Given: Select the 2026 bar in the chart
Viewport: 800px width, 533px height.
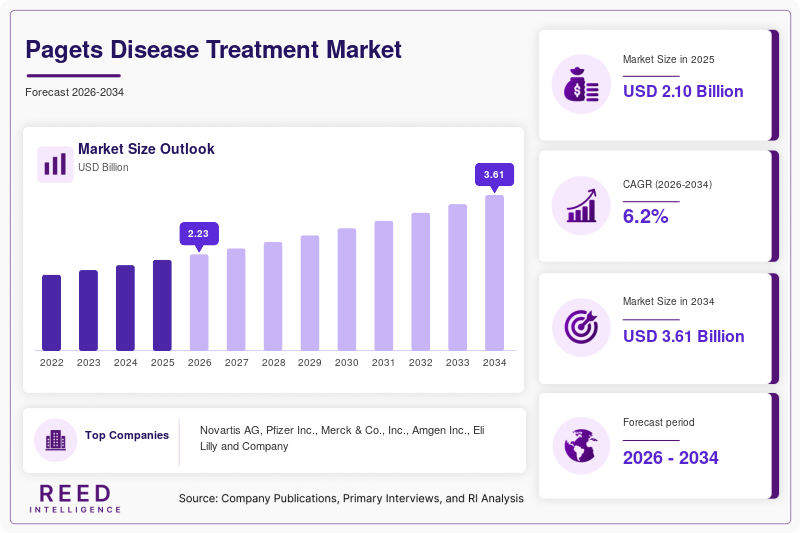Looking at the screenshot, I should (199, 302).
